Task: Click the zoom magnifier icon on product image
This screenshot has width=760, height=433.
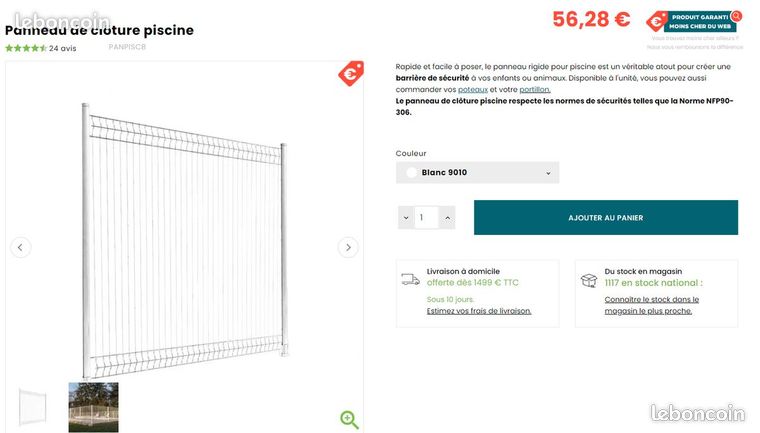Action: [x=349, y=419]
